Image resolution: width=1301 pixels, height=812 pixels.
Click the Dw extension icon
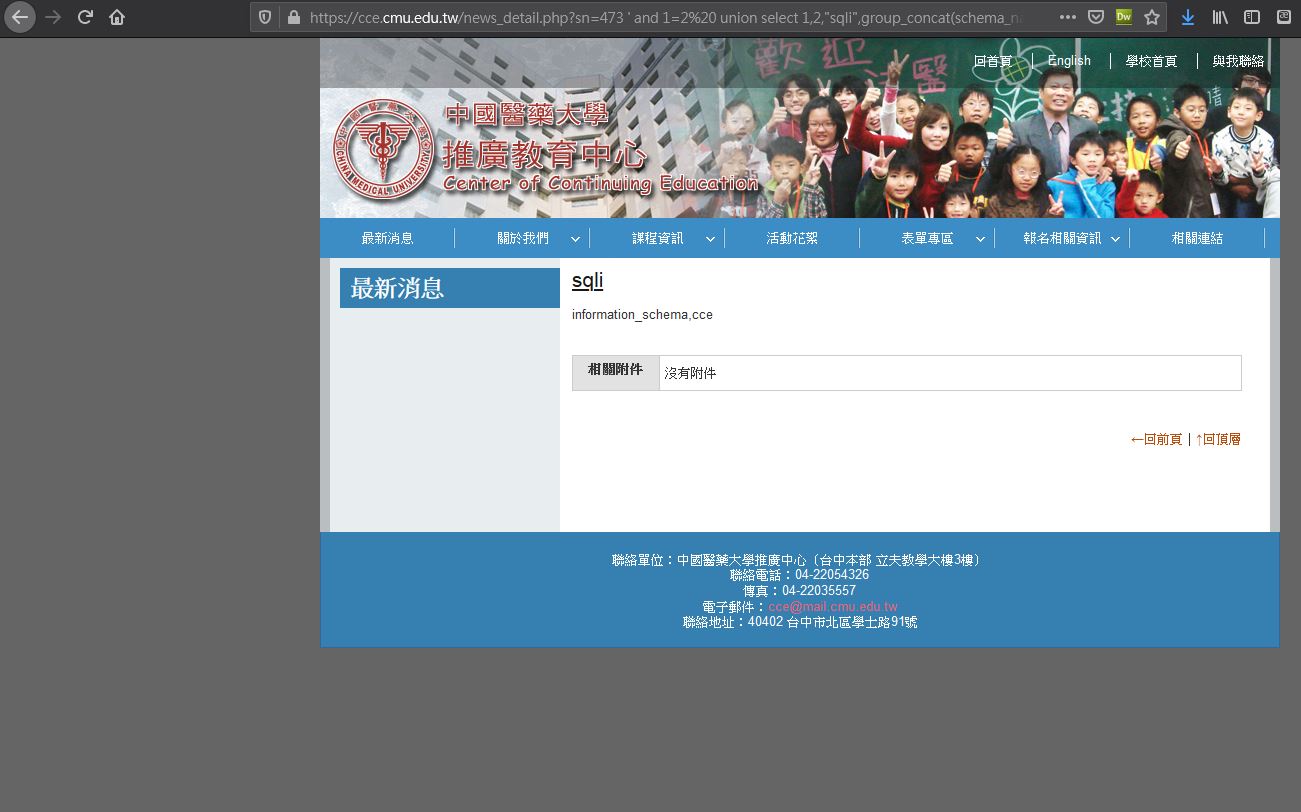click(1124, 17)
